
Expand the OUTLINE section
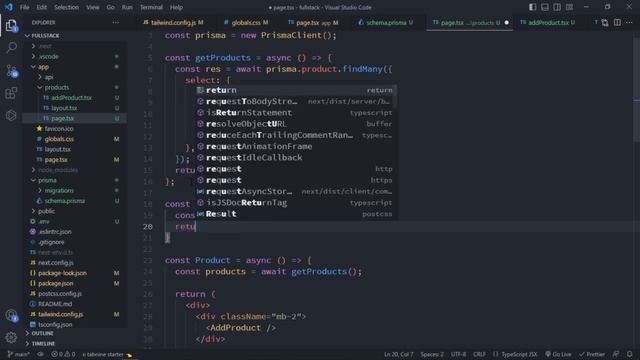click(42, 333)
